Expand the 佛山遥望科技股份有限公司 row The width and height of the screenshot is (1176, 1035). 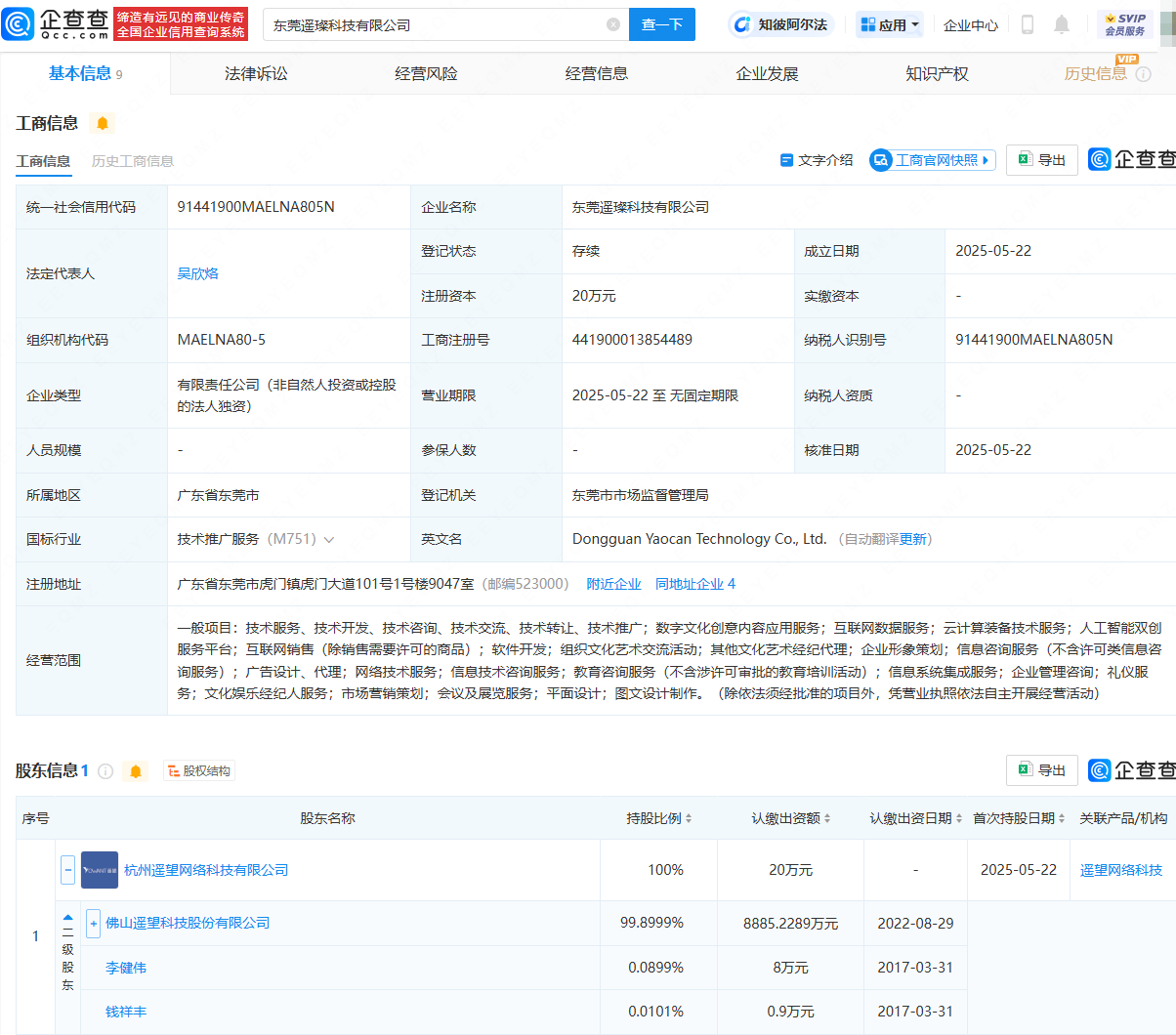click(x=94, y=923)
